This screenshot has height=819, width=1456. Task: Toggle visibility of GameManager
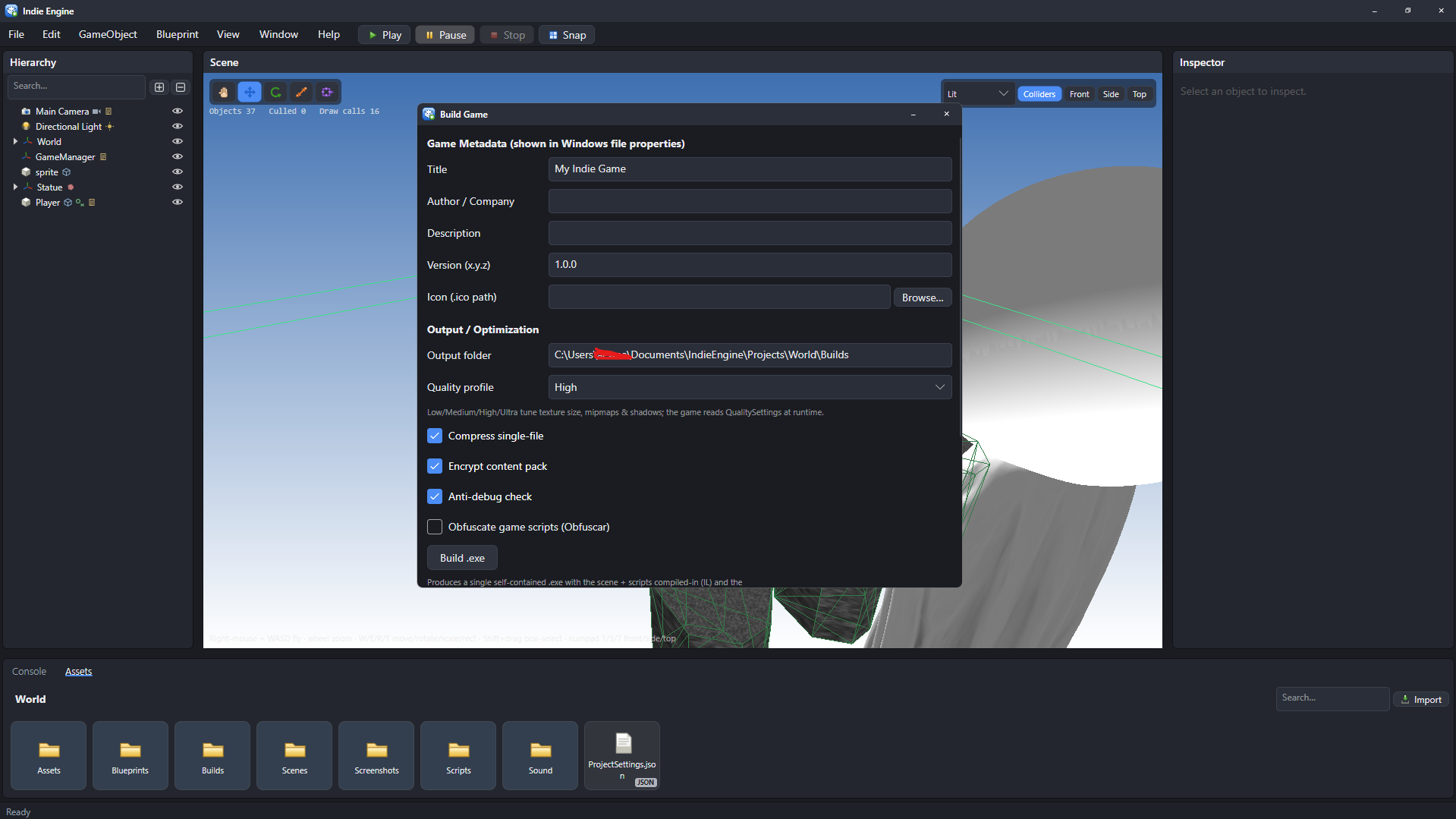[178, 157]
